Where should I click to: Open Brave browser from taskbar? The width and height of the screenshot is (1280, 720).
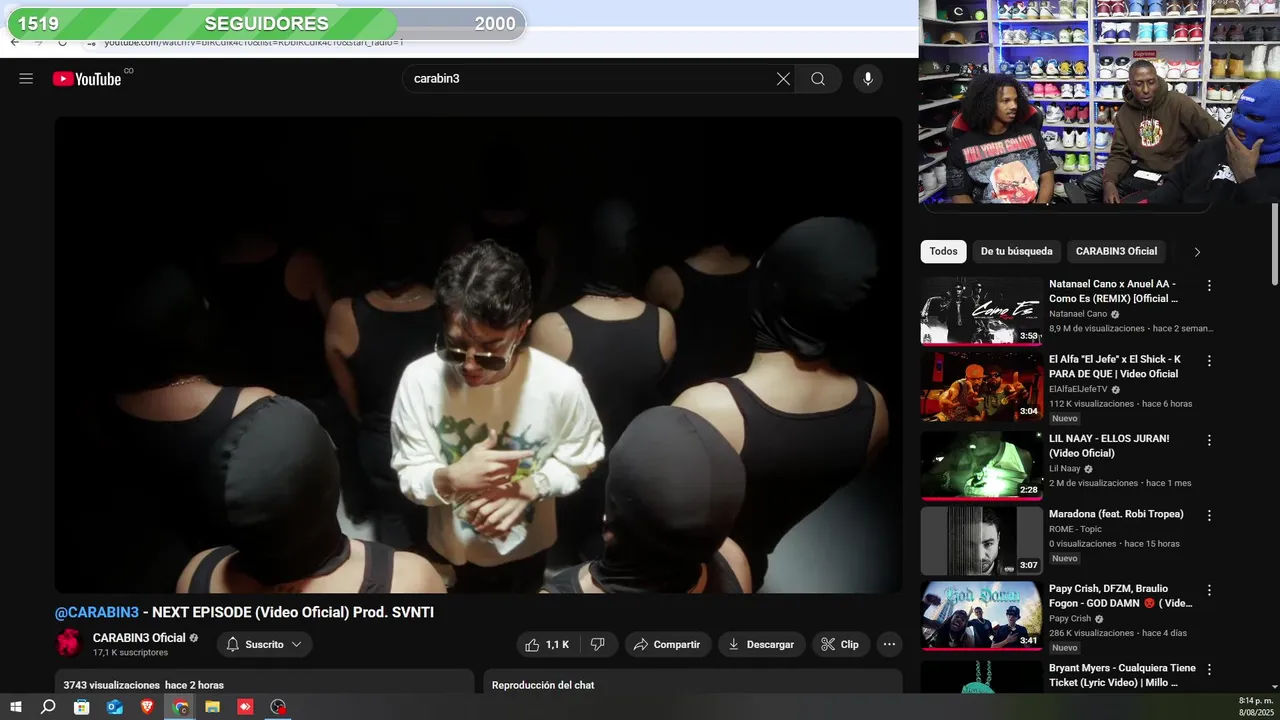point(148,707)
